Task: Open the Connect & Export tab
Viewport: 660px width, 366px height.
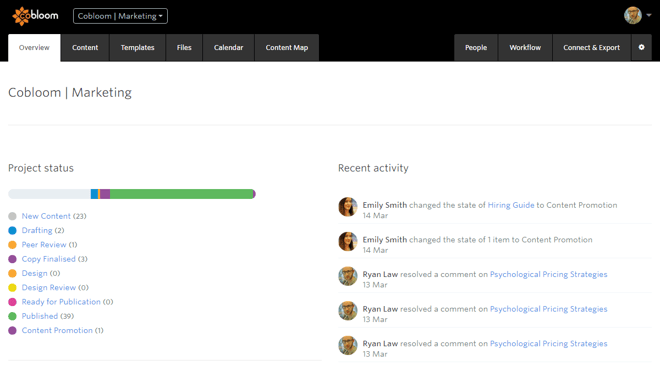Action: (591, 48)
